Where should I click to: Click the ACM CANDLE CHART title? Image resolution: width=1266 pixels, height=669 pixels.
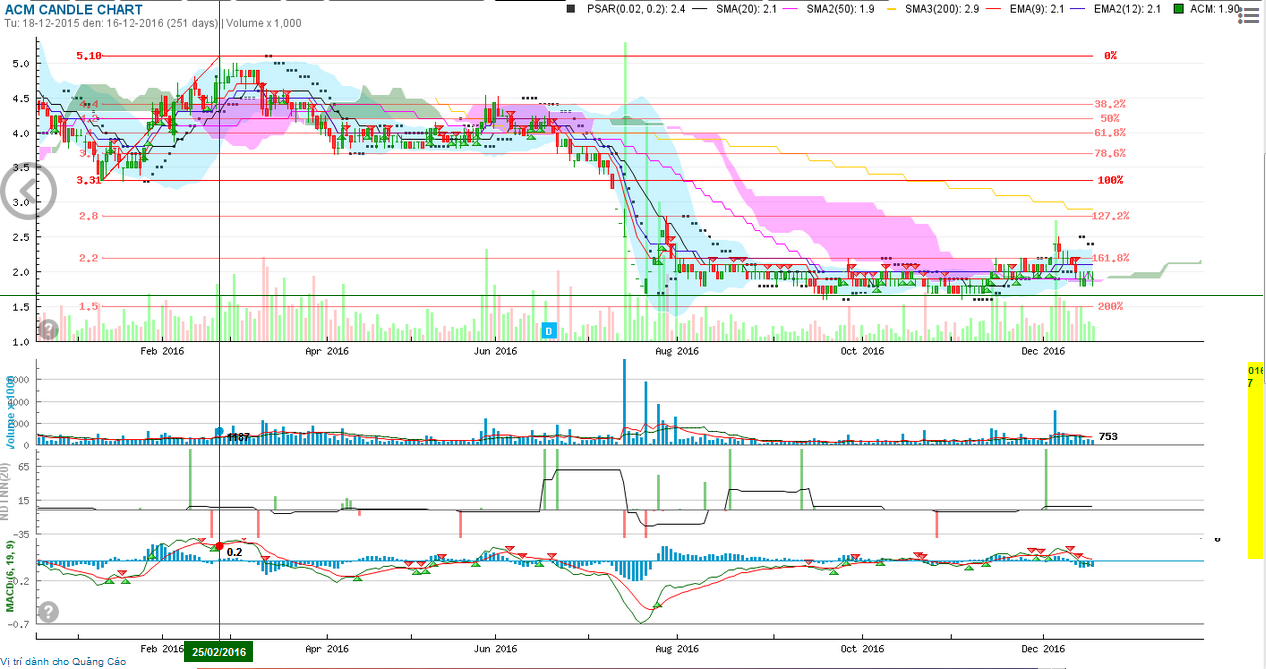[x=74, y=9]
